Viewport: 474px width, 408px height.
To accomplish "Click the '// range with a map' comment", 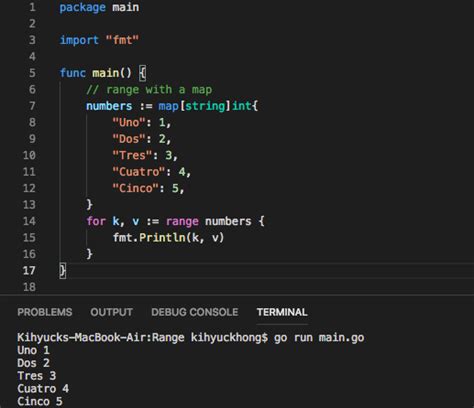I will [x=149, y=90].
